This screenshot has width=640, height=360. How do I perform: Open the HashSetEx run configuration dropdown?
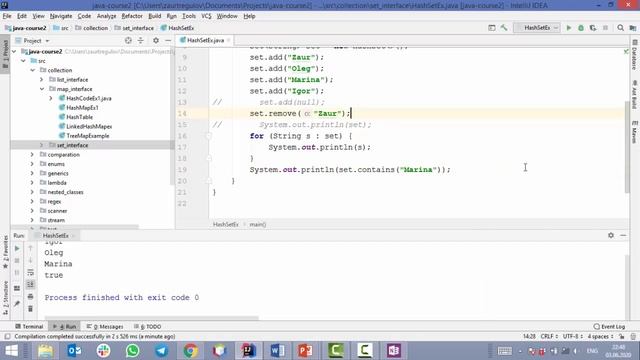click(537, 28)
